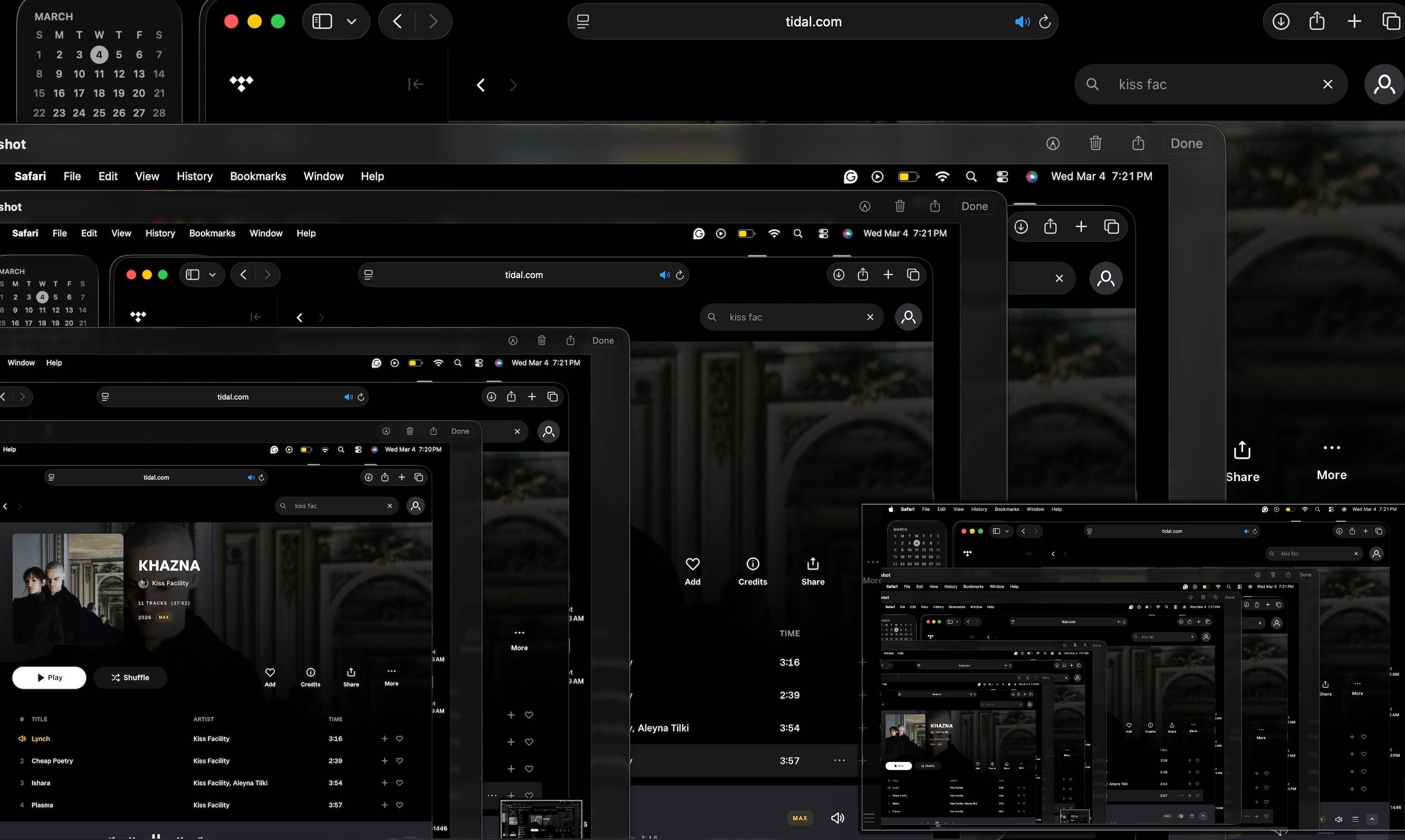Check battery status in the uppermost menu bar

[908, 176]
